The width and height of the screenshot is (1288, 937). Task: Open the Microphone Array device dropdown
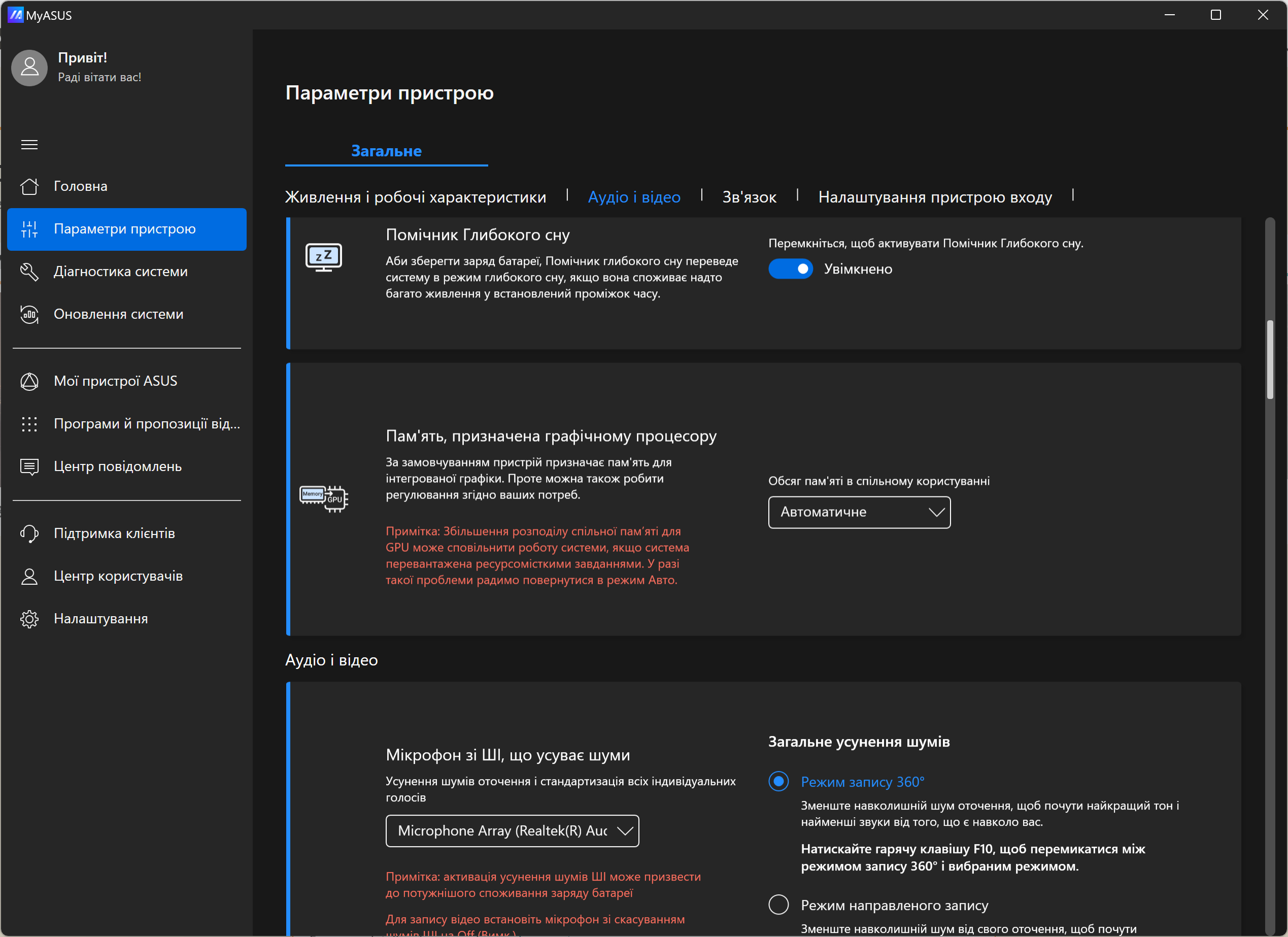tap(512, 831)
